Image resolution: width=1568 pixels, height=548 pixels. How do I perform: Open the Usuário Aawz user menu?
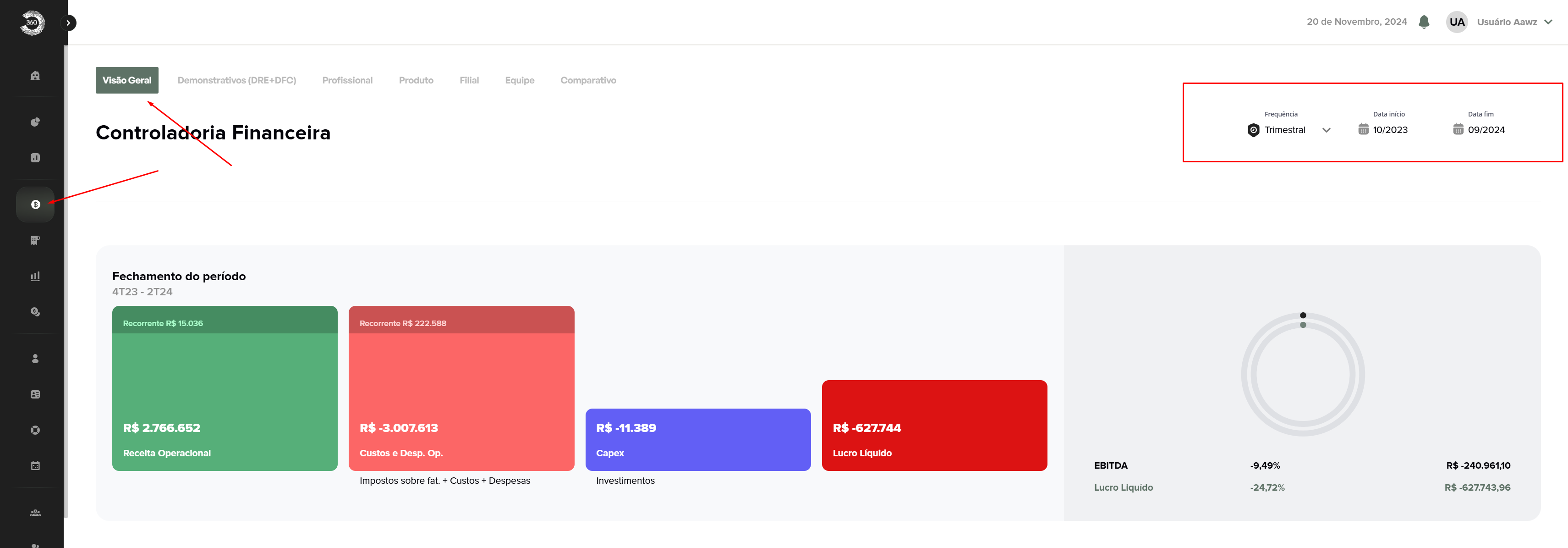point(1506,22)
